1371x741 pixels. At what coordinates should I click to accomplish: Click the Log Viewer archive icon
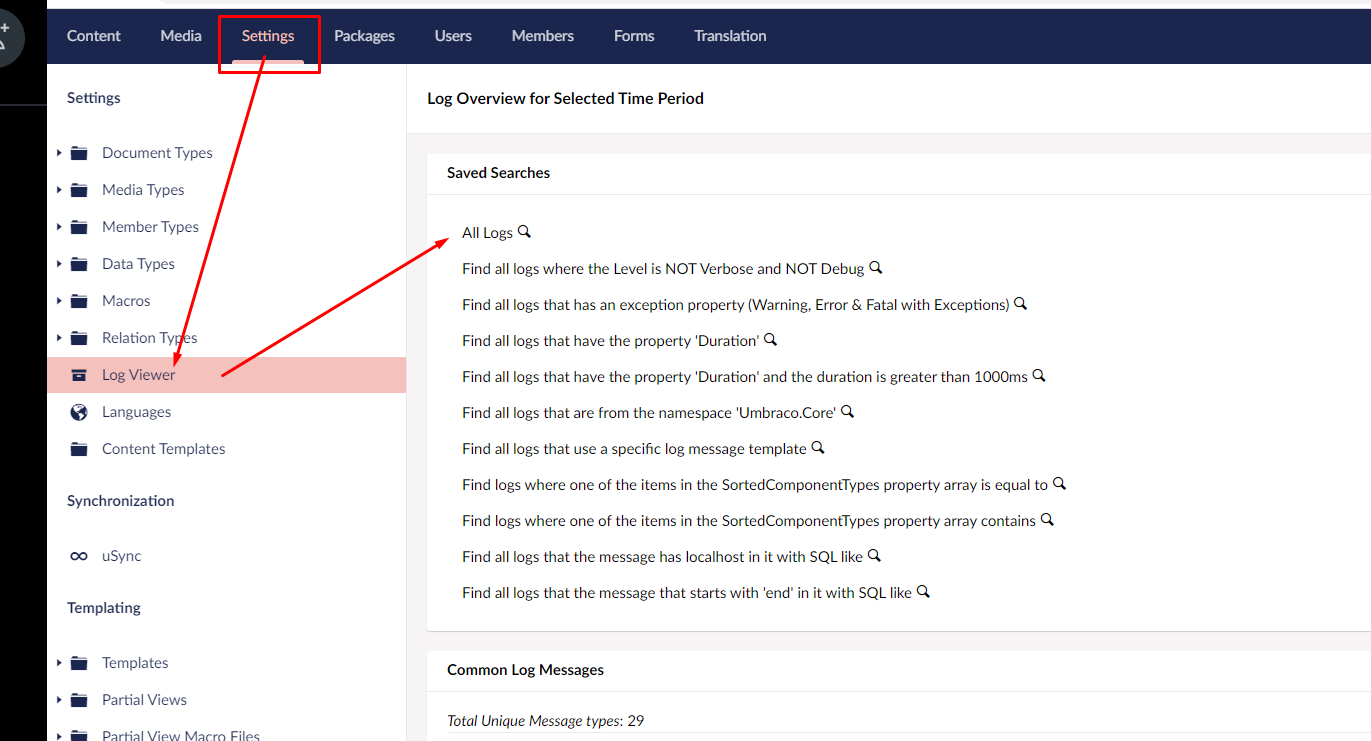click(x=79, y=375)
